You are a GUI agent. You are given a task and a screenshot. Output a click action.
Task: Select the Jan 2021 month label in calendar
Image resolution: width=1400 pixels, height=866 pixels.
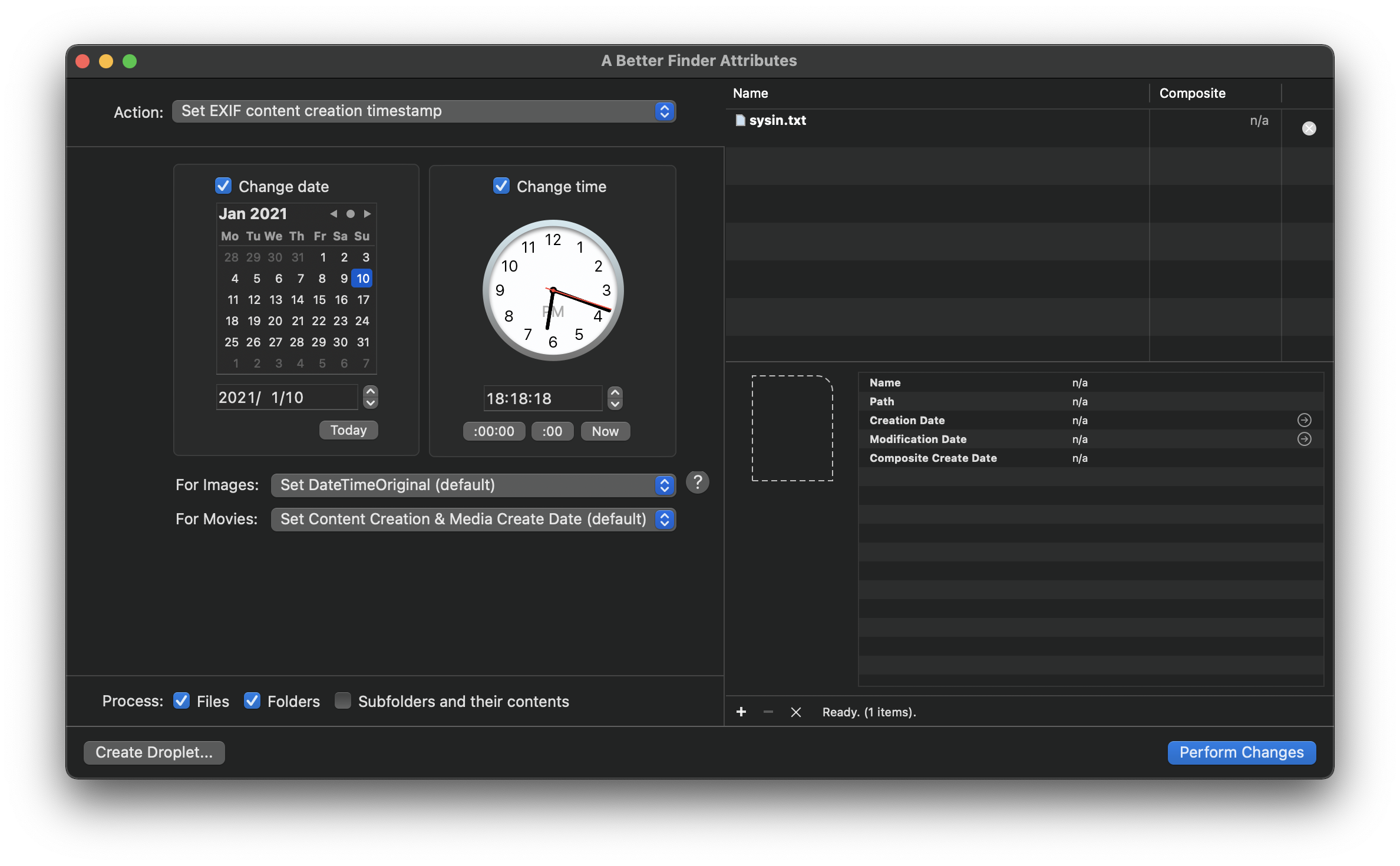click(x=252, y=213)
